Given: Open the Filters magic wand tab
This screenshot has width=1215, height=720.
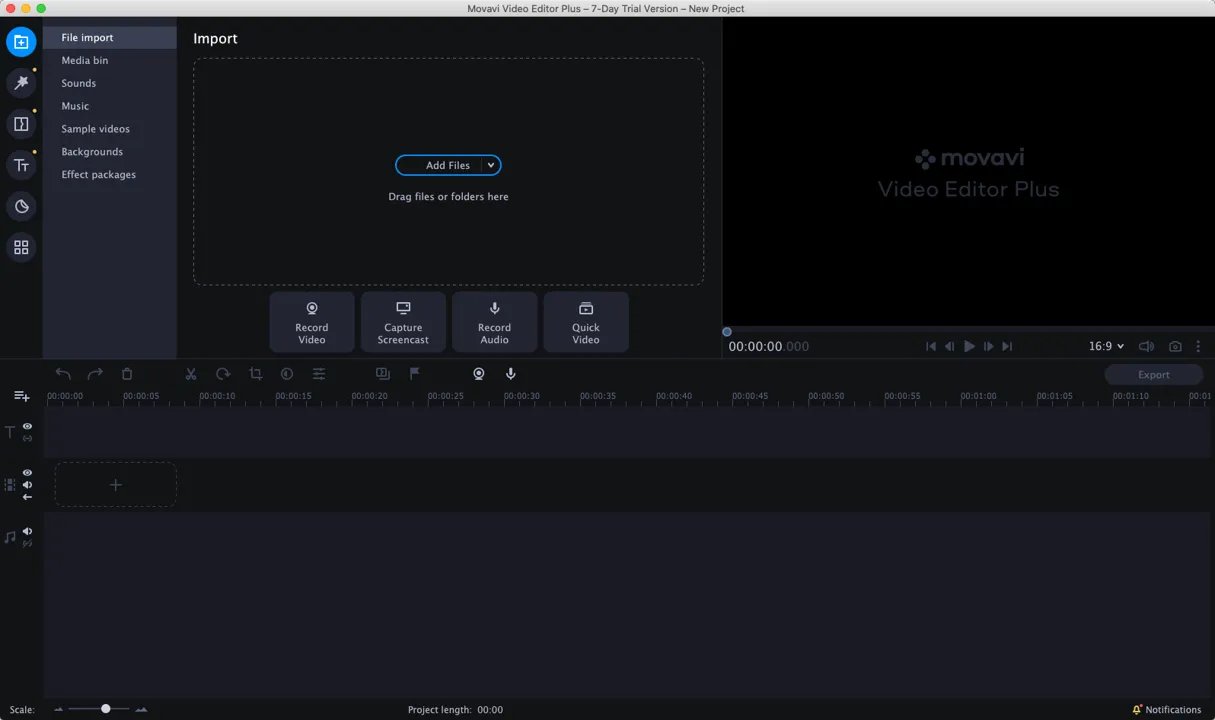Looking at the screenshot, I should 21,83.
